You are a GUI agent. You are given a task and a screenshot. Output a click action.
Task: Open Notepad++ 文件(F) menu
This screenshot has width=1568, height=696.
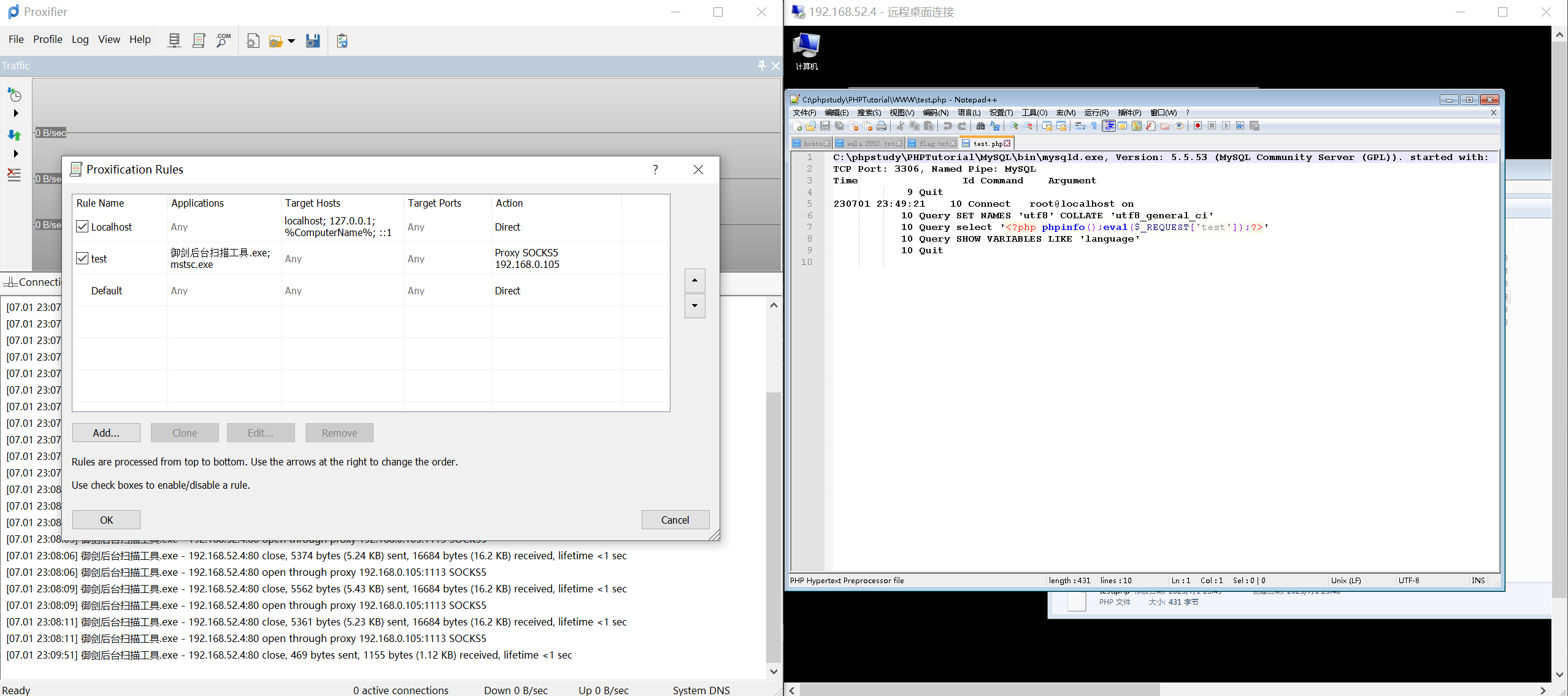click(804, 113)
